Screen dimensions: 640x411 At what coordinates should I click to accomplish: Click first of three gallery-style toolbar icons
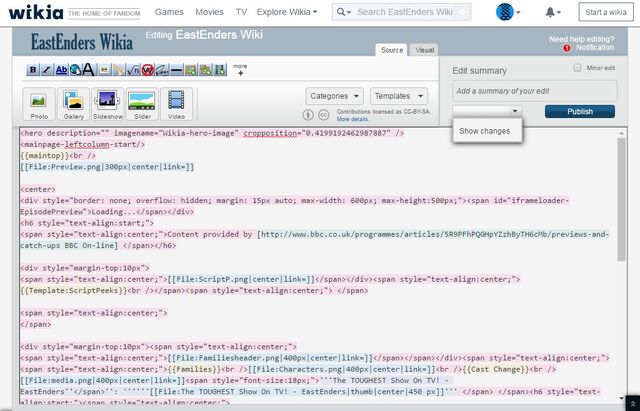click(x=191, y=70)
